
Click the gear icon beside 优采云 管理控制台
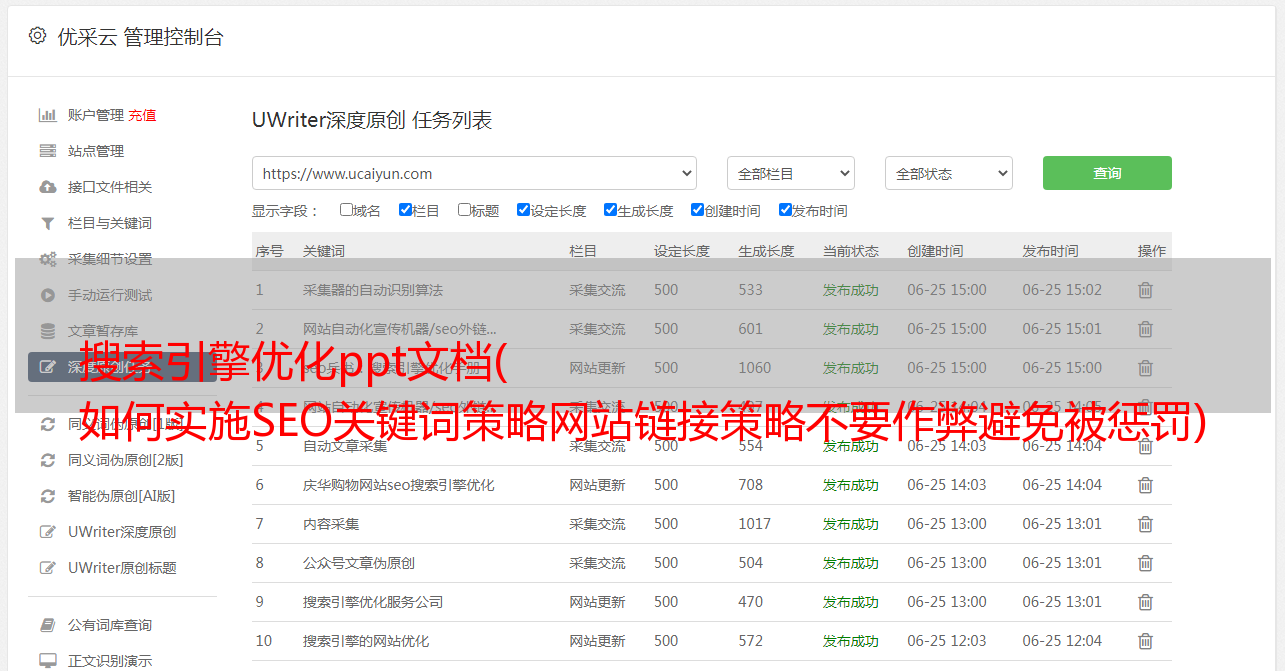tap(37, 36)
